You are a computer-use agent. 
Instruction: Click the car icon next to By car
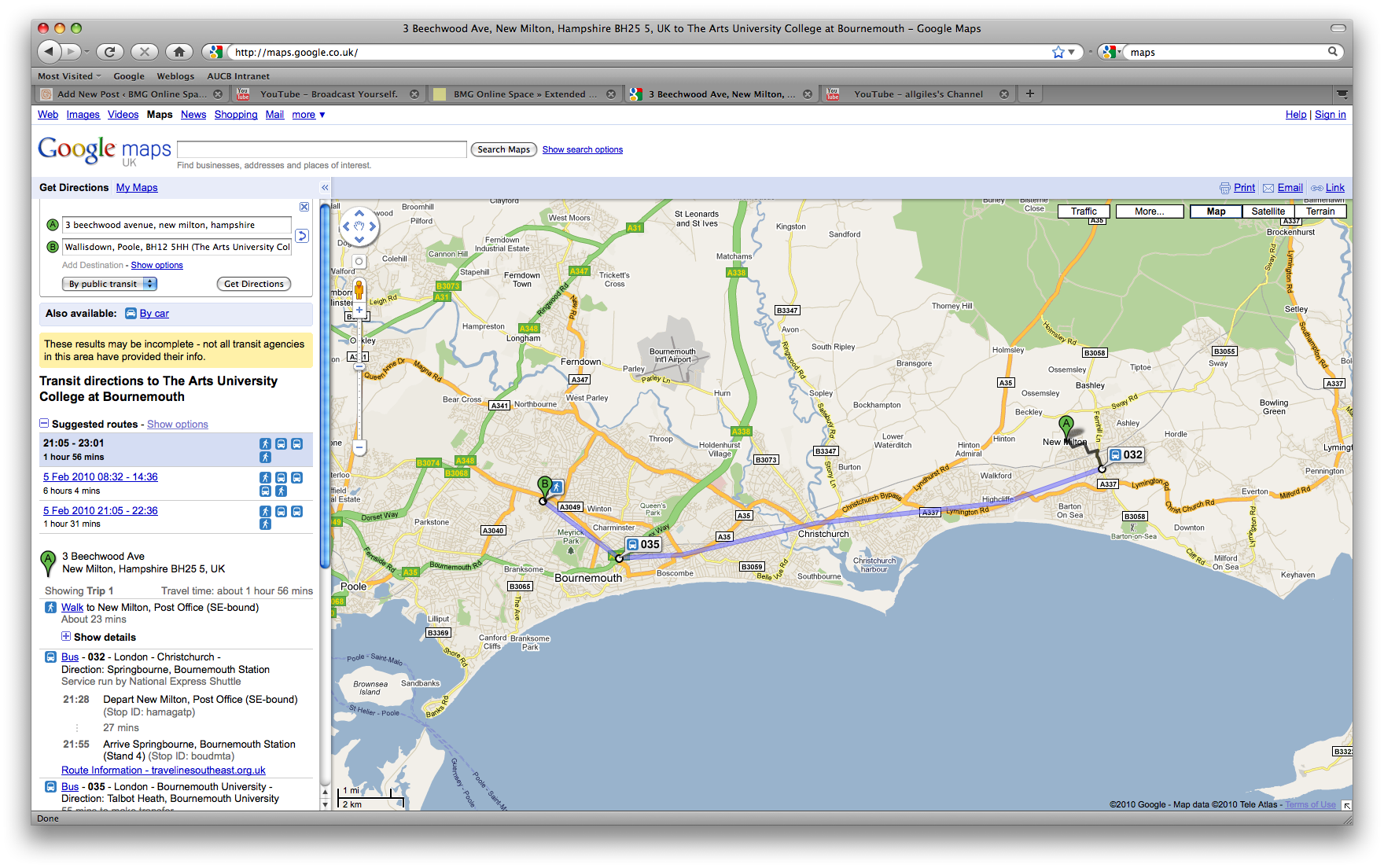[x=131, y=314]
